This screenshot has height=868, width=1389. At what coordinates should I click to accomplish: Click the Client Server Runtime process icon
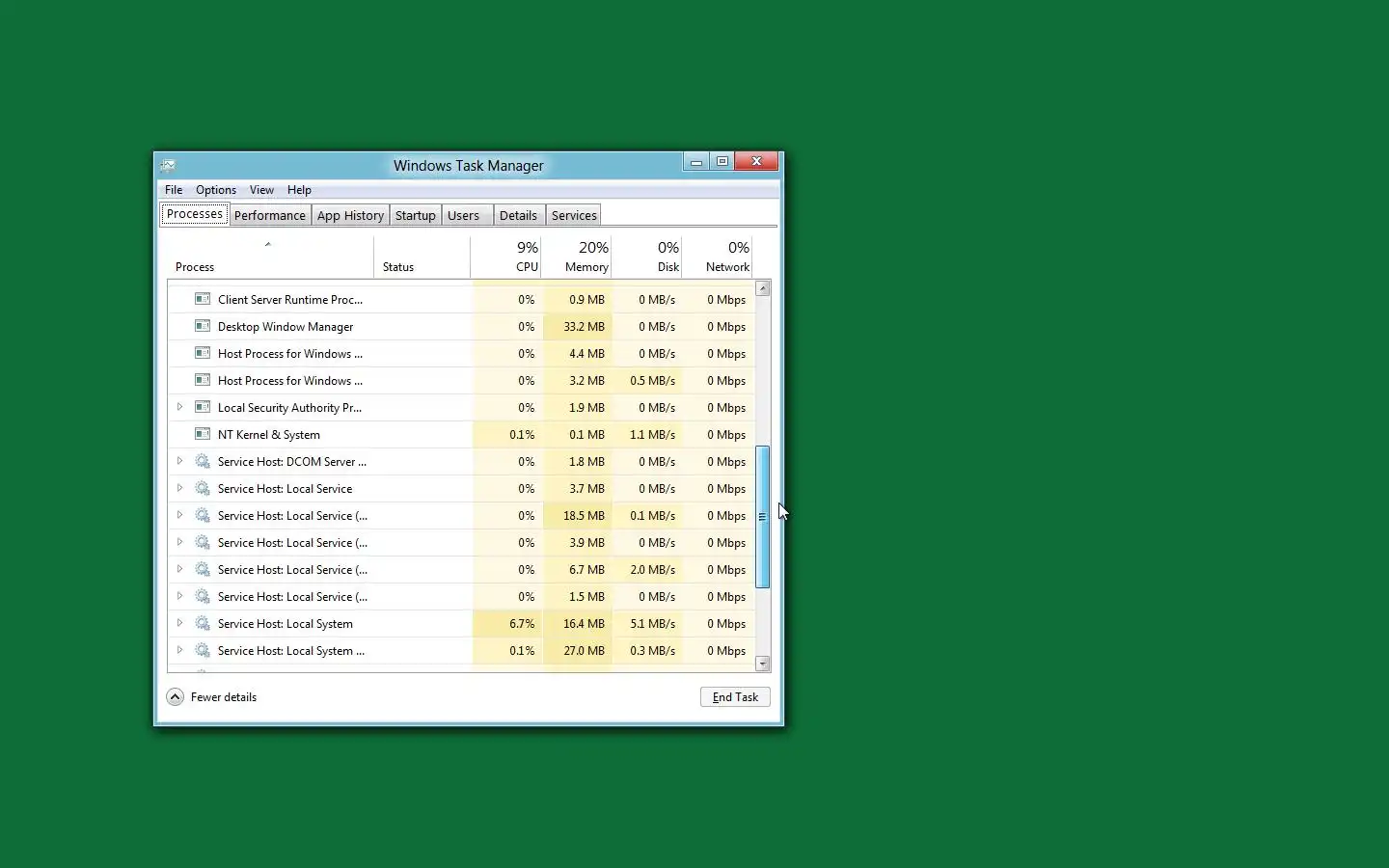[203, 299]
